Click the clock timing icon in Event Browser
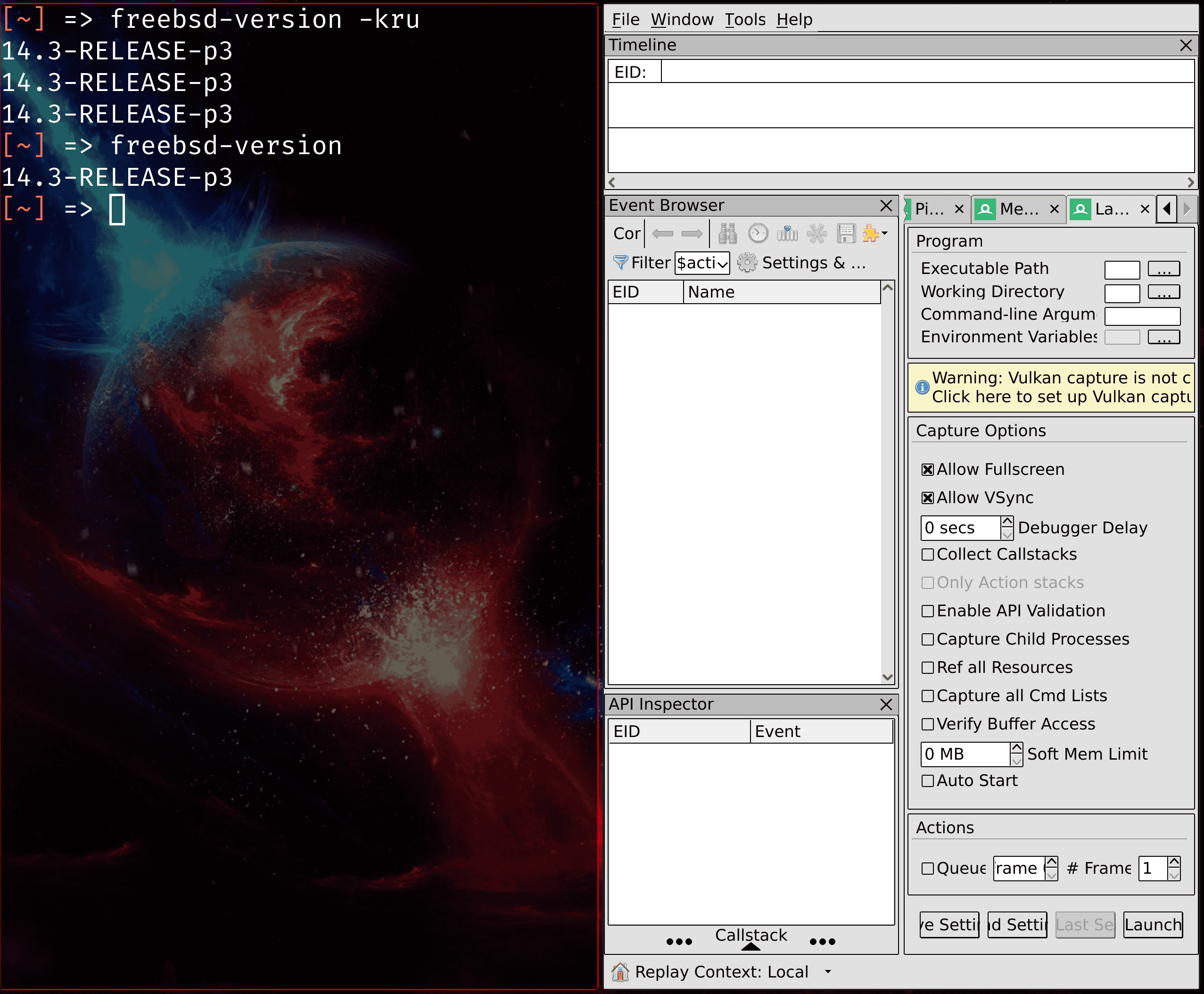This screenshot has height=994, width=1204. (x=758, y=233)
